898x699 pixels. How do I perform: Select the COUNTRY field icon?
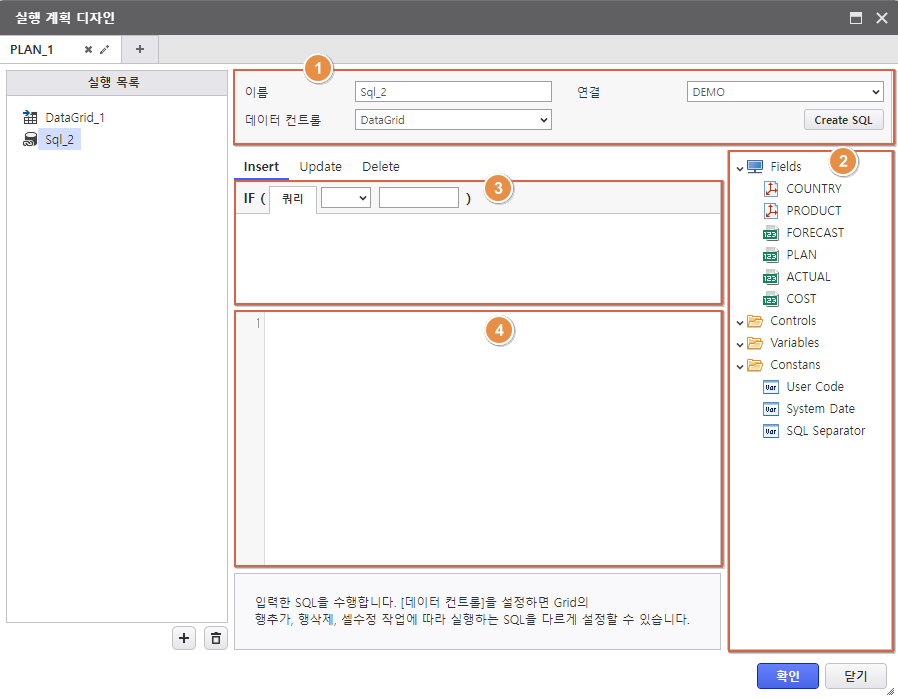tap(771, 189)
